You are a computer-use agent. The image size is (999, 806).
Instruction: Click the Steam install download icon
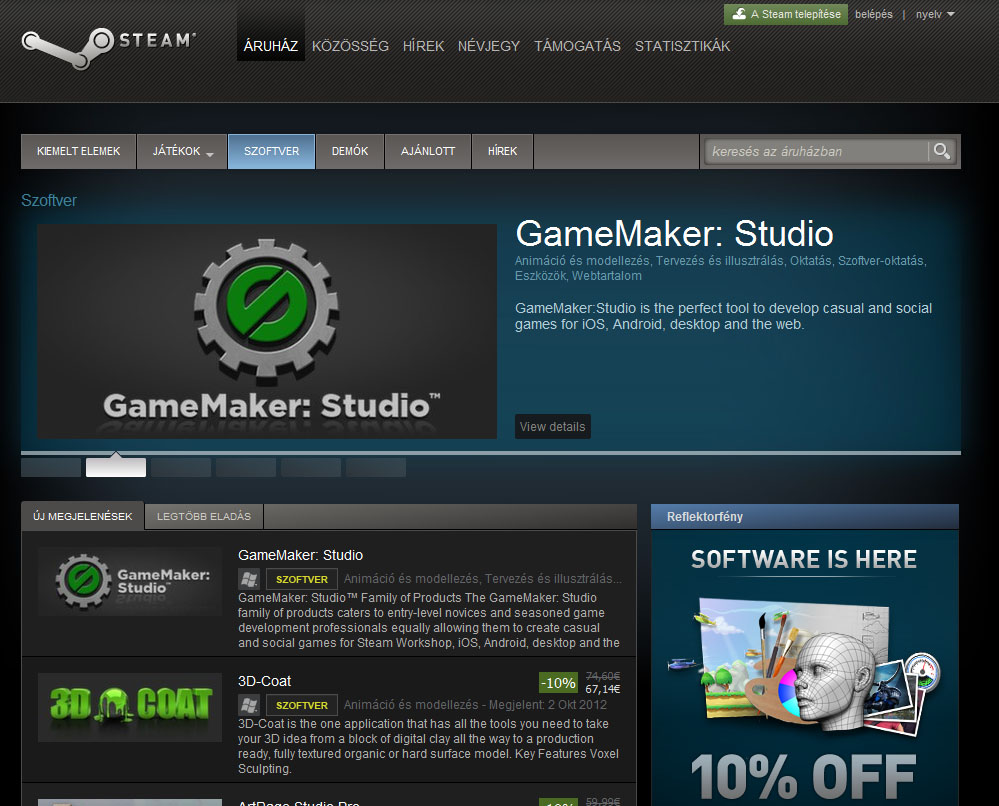point(738,14)
